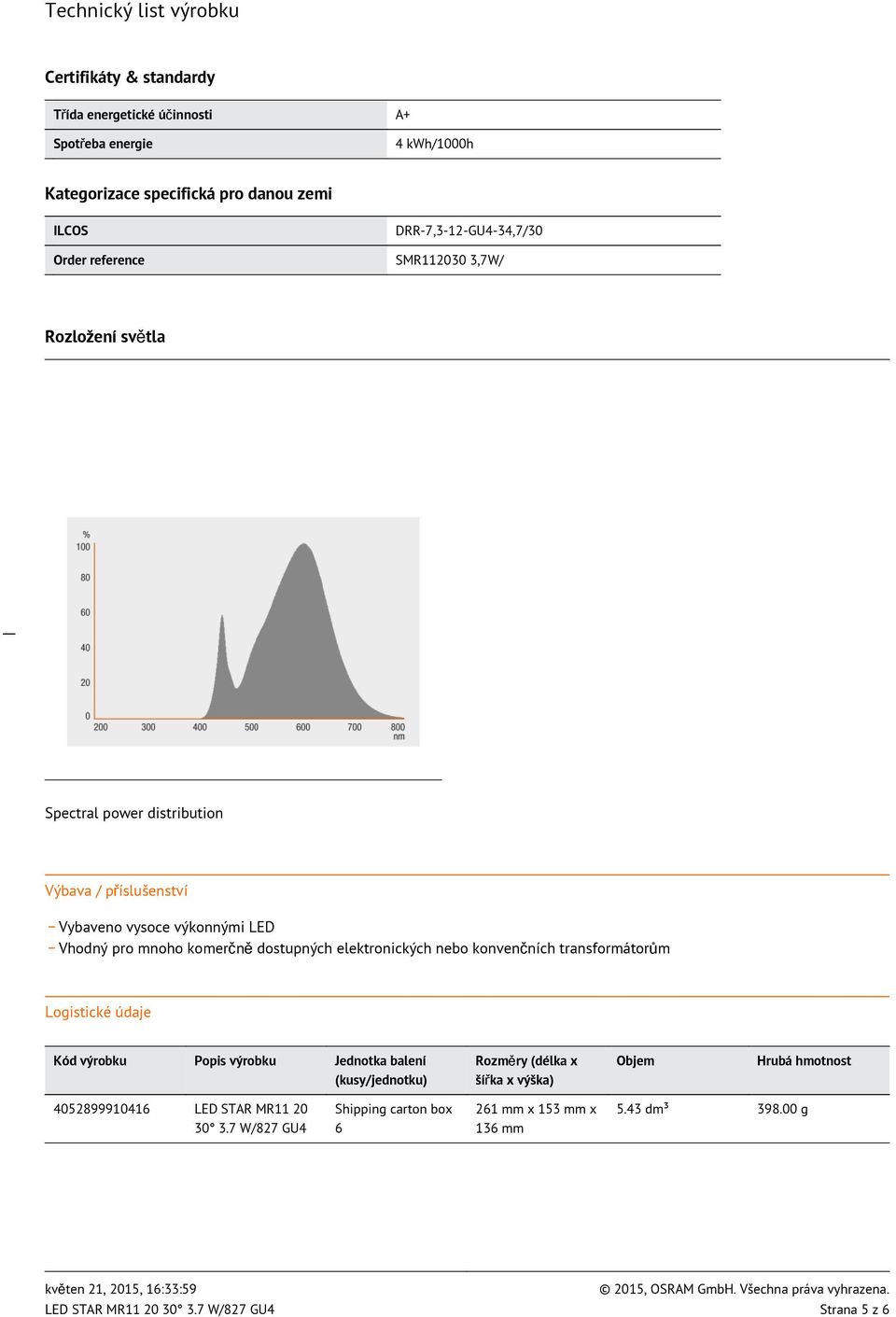Select the 'LED STAR MR11 20 30° 3.7 W/827 GU4' table cell
This screenshot has height=1317, width=896.
click(251, 1118)
